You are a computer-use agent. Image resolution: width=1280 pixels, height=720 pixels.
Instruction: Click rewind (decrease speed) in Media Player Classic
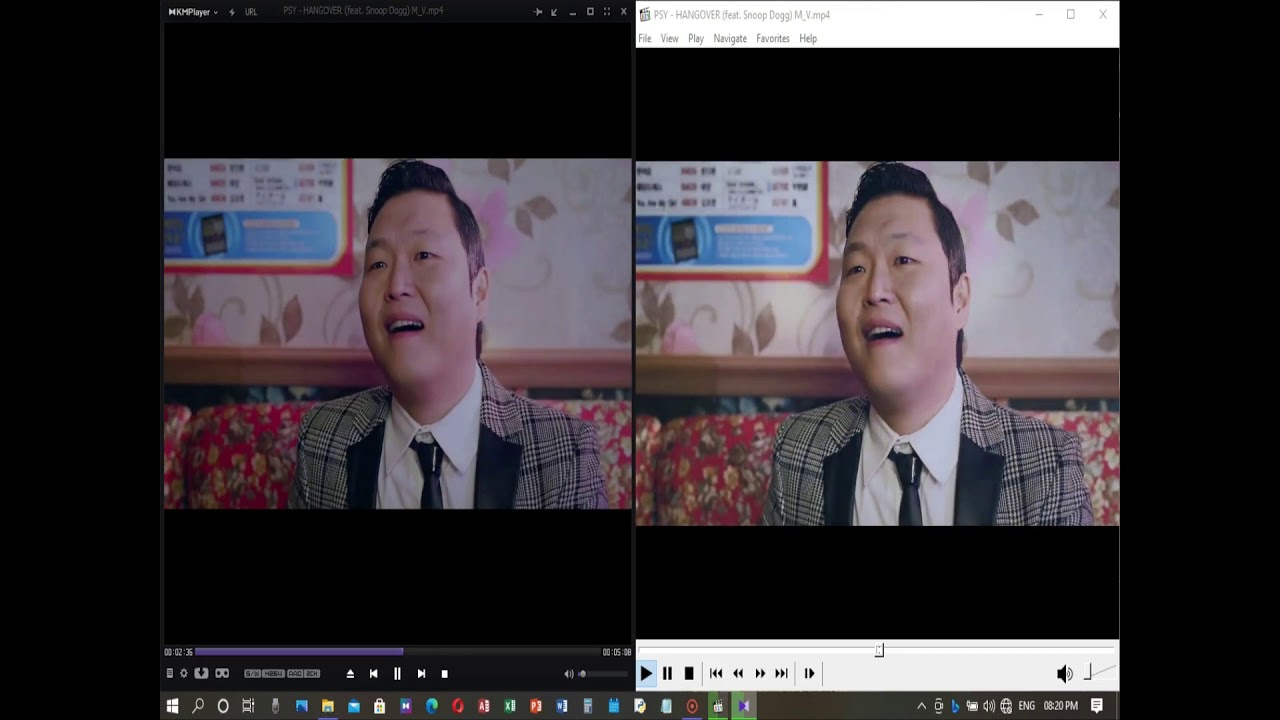[x=738, y=674]
